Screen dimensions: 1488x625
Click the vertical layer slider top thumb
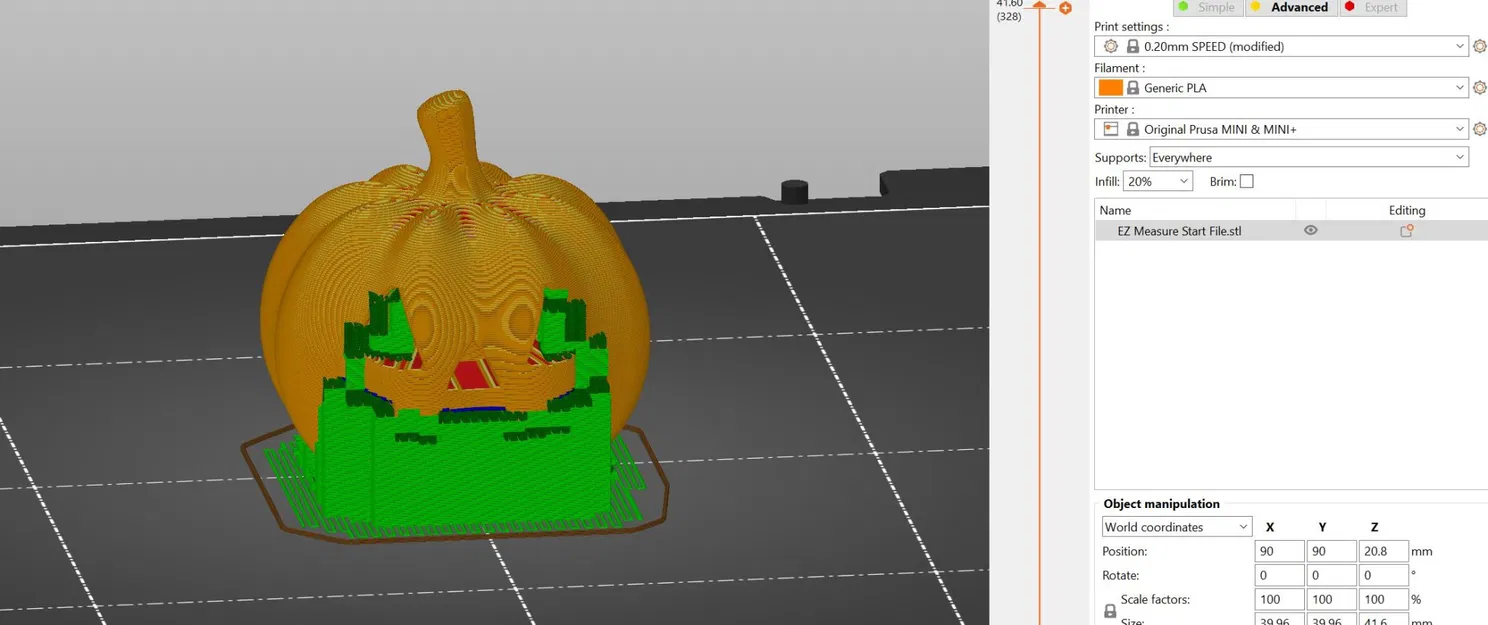[1040, 6]
